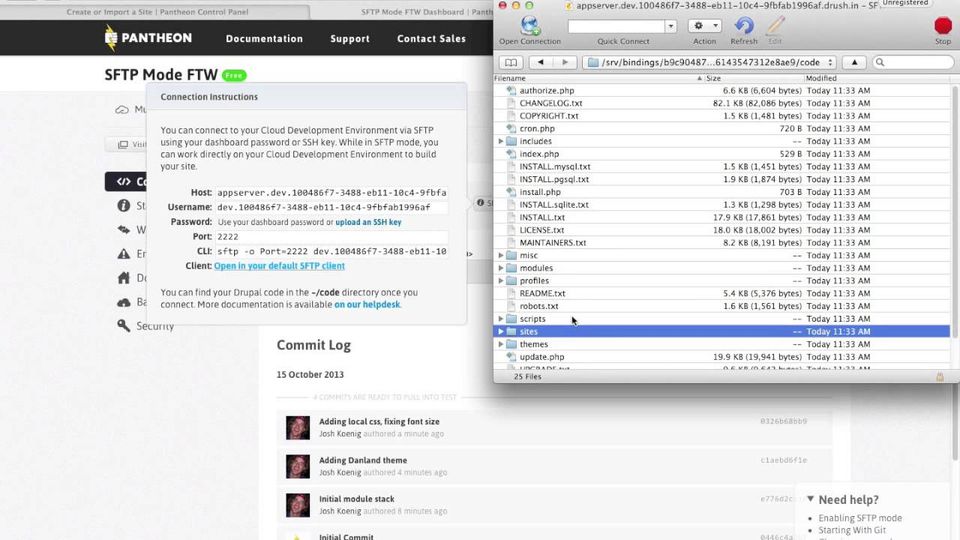Click the Port field showing 2222

(331, 236)
